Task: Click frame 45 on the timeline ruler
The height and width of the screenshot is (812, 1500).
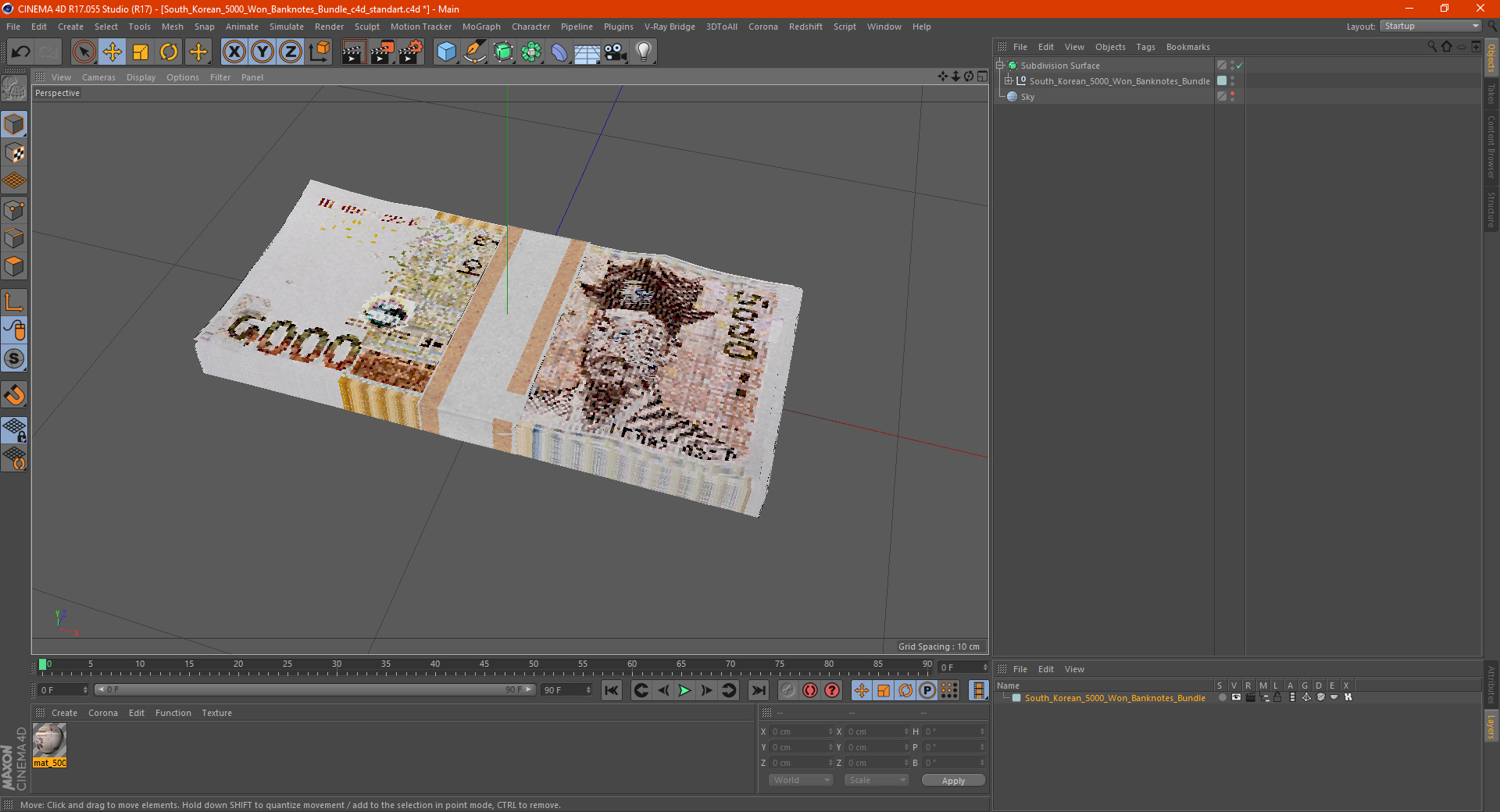Action: click(484, 666)
